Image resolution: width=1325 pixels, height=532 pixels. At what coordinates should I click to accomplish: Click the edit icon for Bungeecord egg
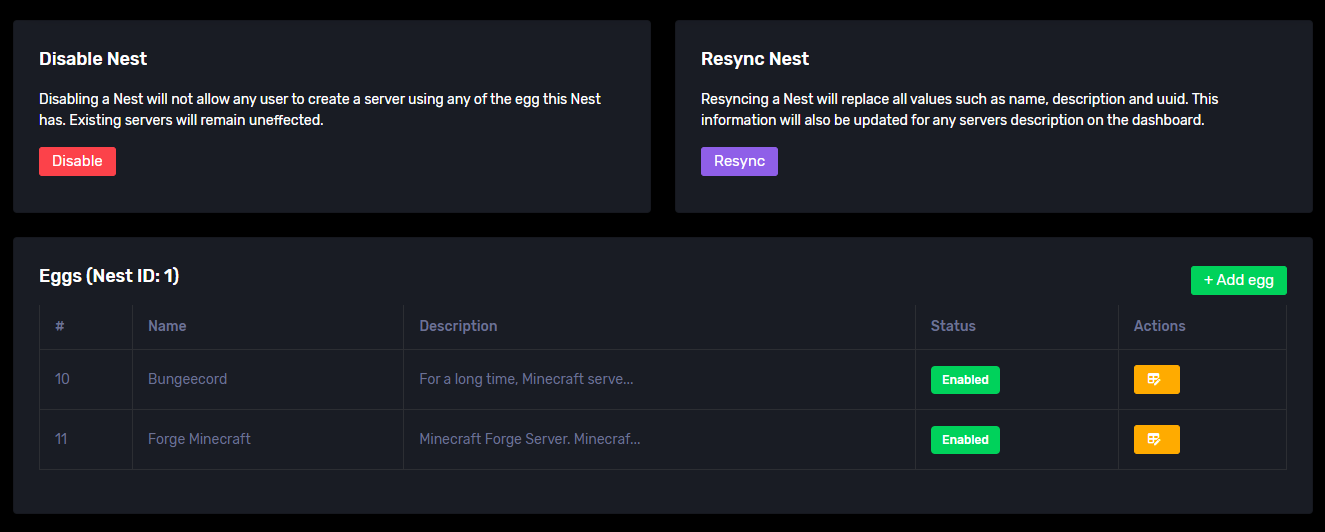coord(1156,380)
